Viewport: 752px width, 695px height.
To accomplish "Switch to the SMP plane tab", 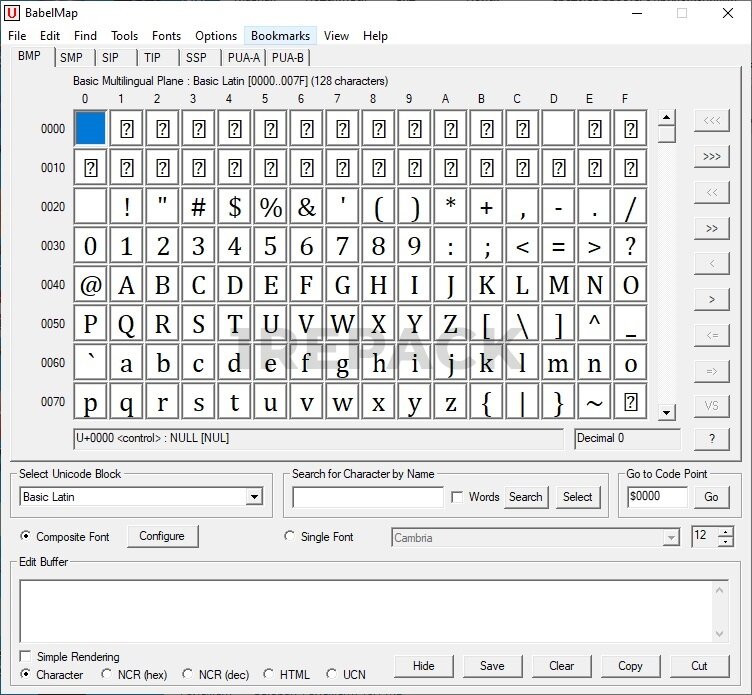I will click(x=71, y=58).
